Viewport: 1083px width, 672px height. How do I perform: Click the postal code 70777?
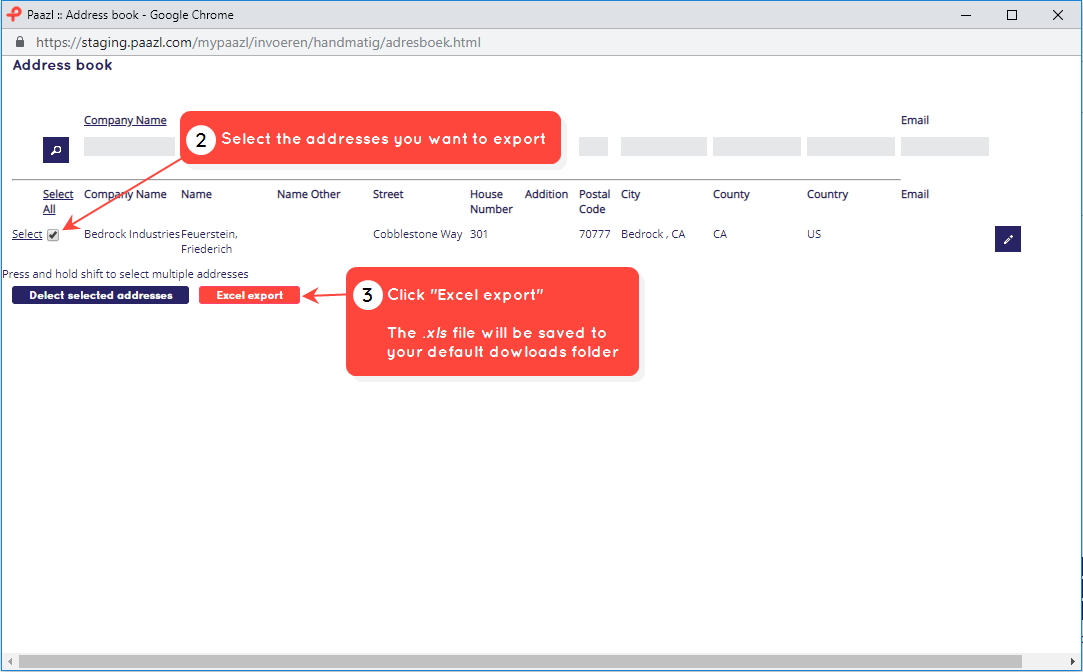[x=595, y=234]
